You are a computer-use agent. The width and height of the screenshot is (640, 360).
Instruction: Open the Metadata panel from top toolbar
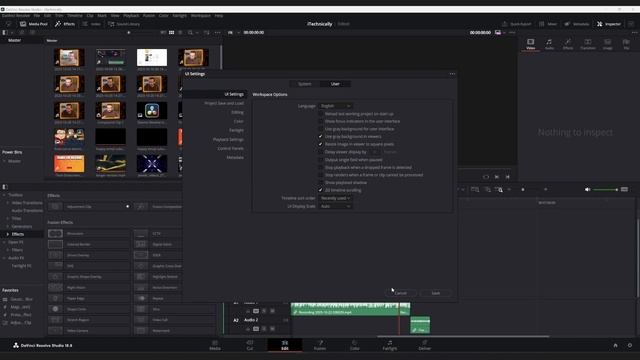pyautogui.click(x=577, y=24)
